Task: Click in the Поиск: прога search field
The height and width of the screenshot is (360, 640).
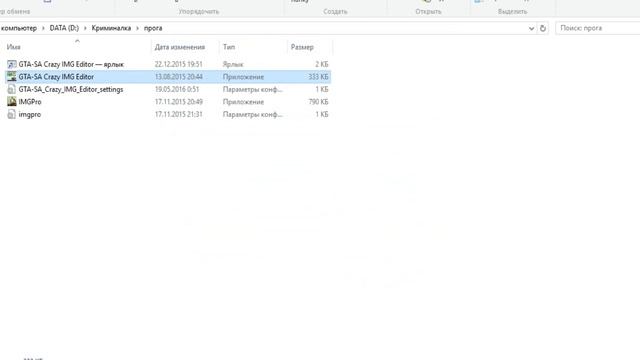Action: [598, 28]
